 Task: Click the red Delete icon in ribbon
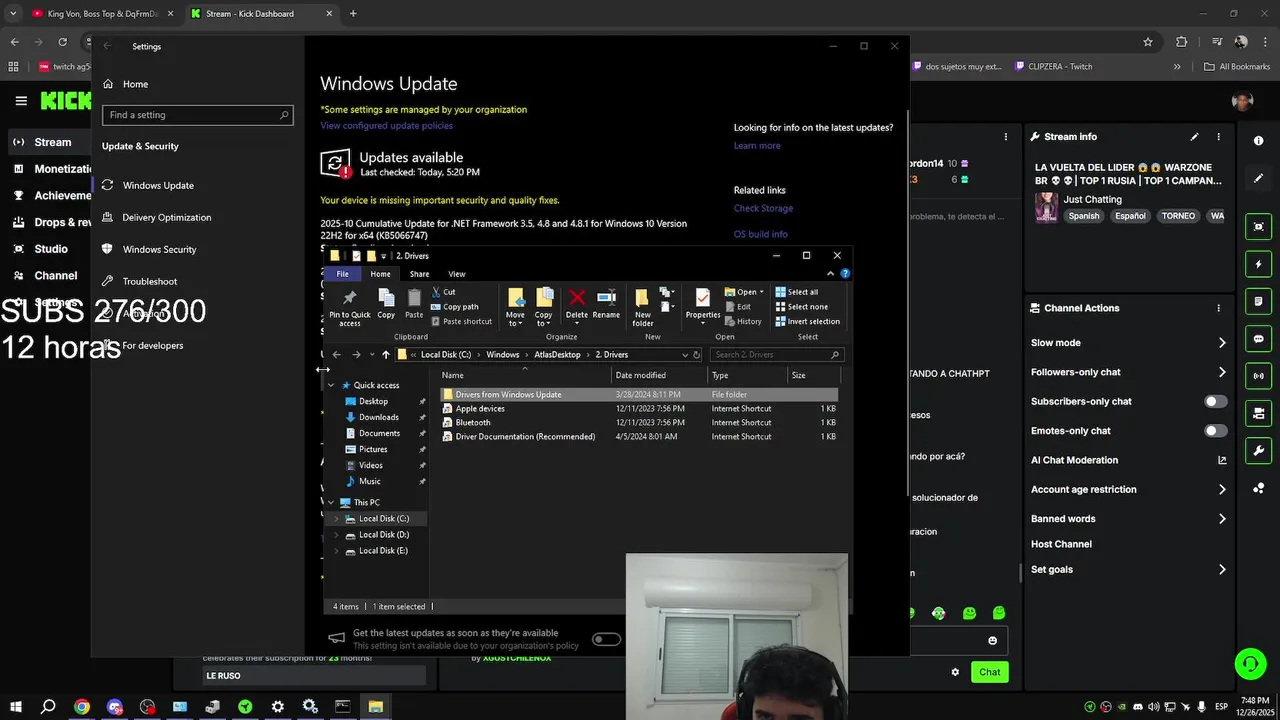click(577, 303)
